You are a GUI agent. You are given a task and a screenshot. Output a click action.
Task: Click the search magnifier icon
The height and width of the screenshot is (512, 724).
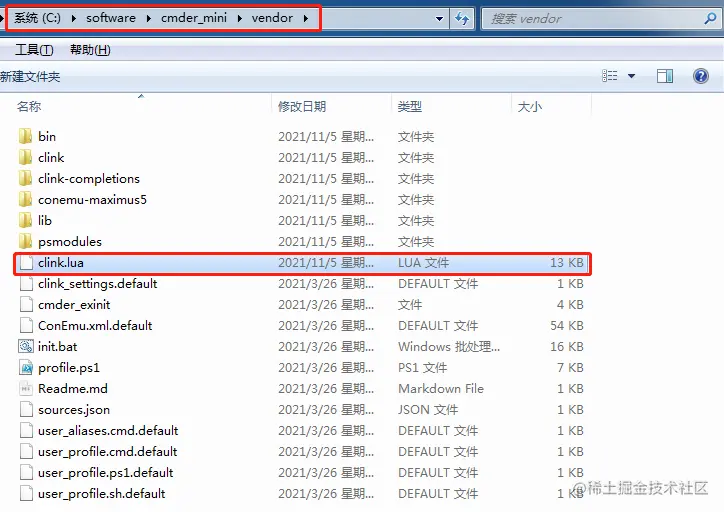(x=710, y=18)
